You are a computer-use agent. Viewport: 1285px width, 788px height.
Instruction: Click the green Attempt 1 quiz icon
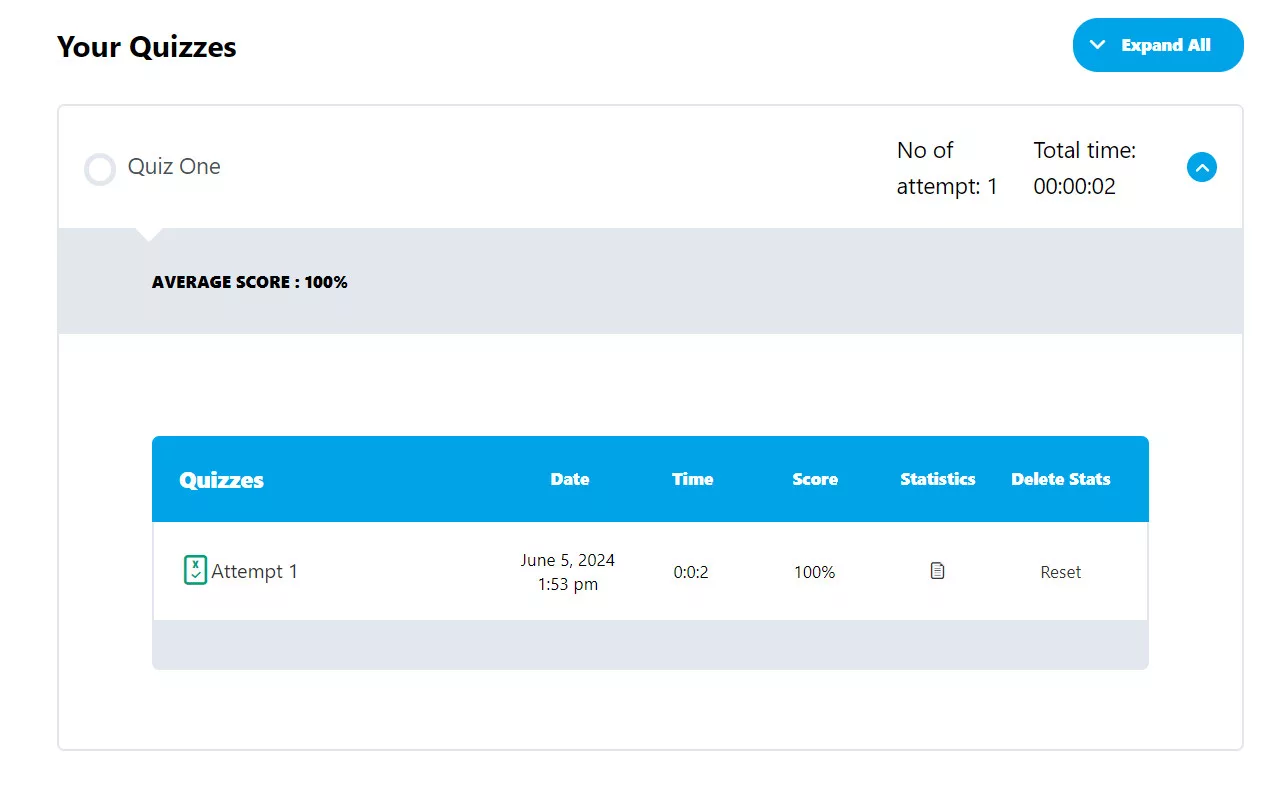pos(195,570)
